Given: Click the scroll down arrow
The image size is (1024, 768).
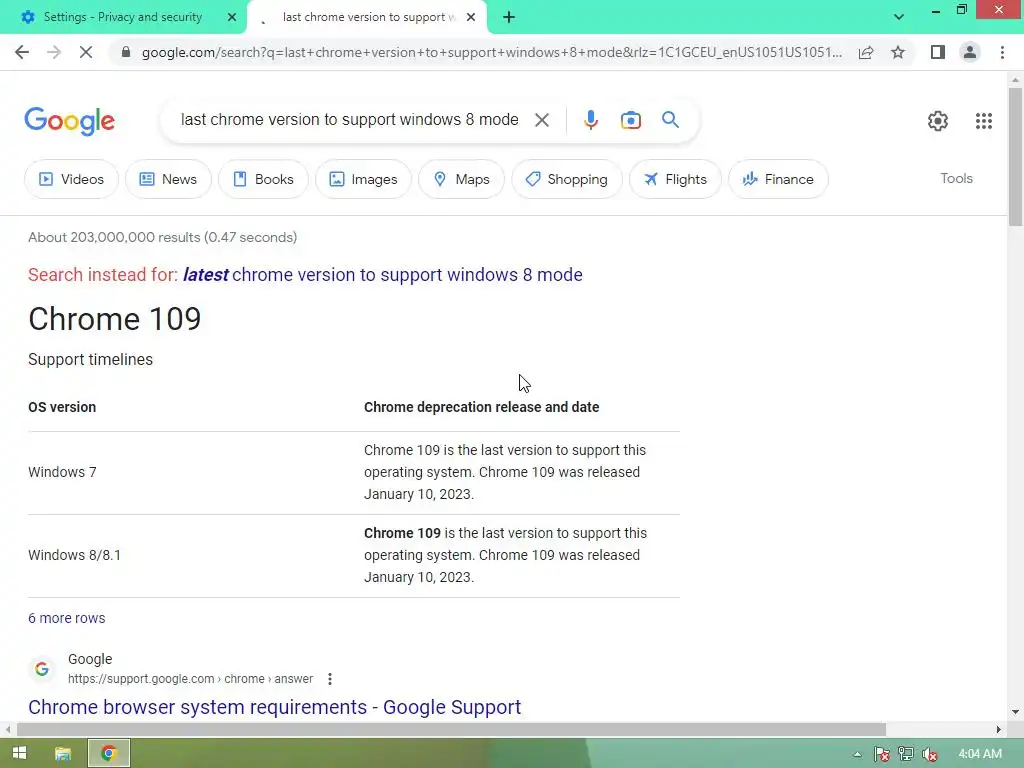Looking at the screenshot, I should point(1015,712).
